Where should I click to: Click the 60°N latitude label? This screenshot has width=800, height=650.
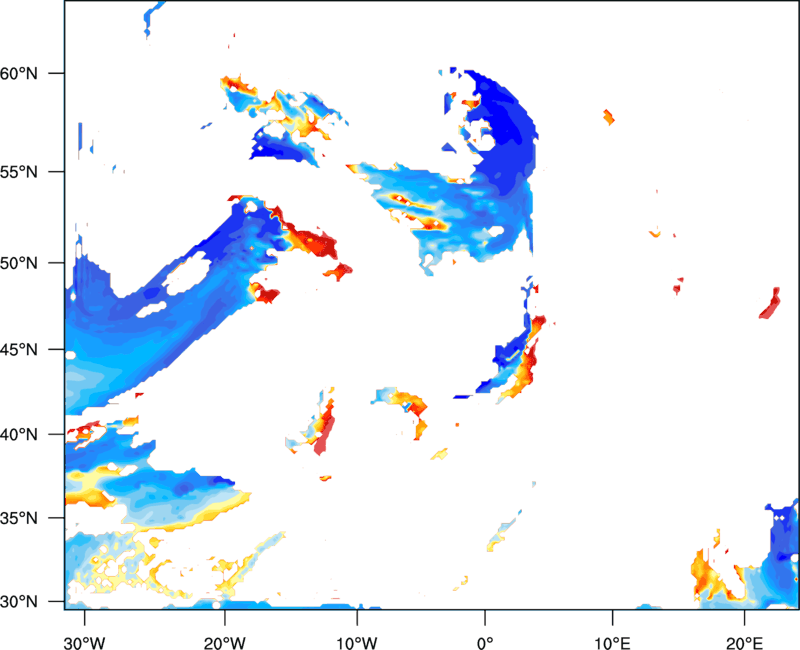(x=19, y=73)
